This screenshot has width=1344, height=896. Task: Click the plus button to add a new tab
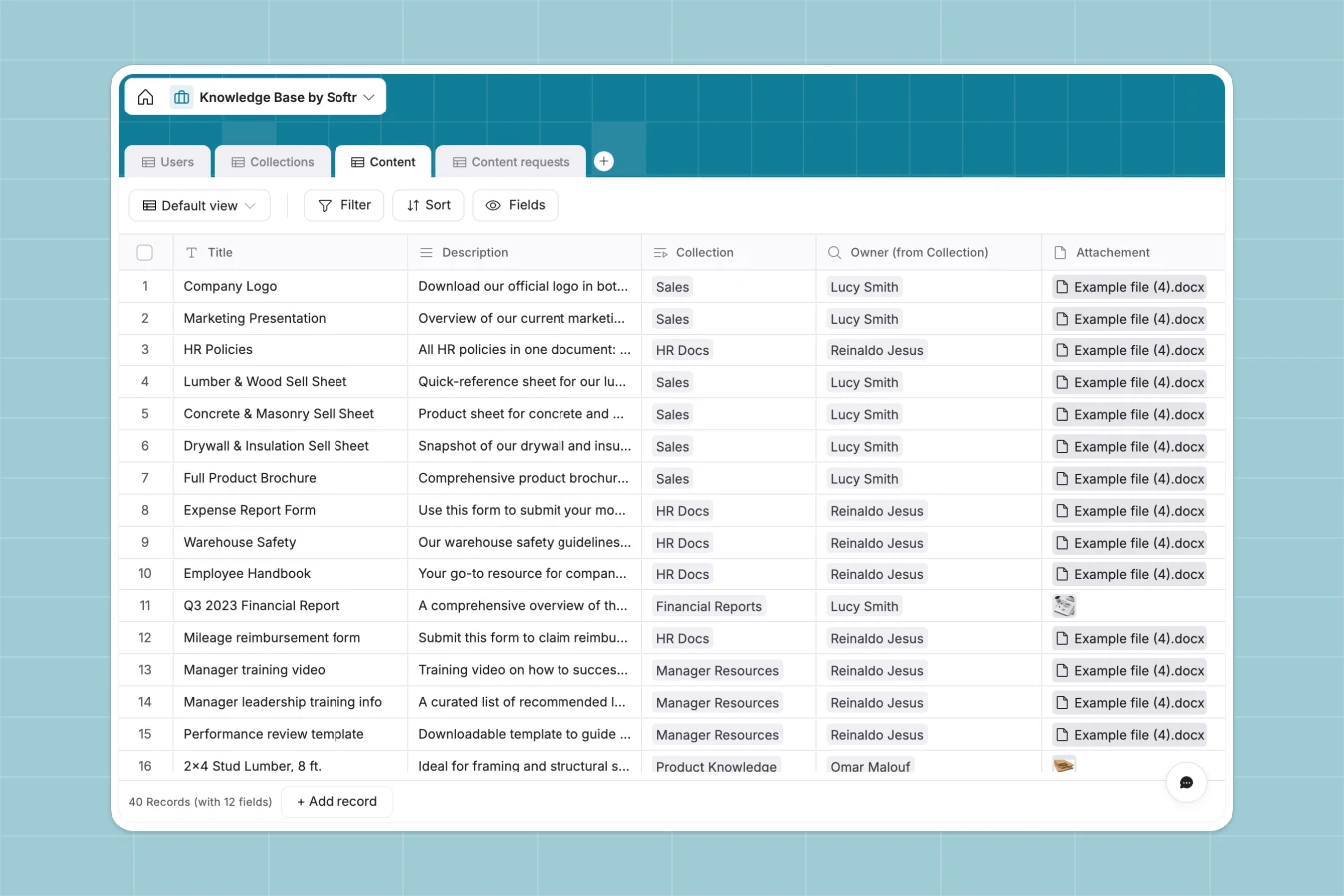604,160
